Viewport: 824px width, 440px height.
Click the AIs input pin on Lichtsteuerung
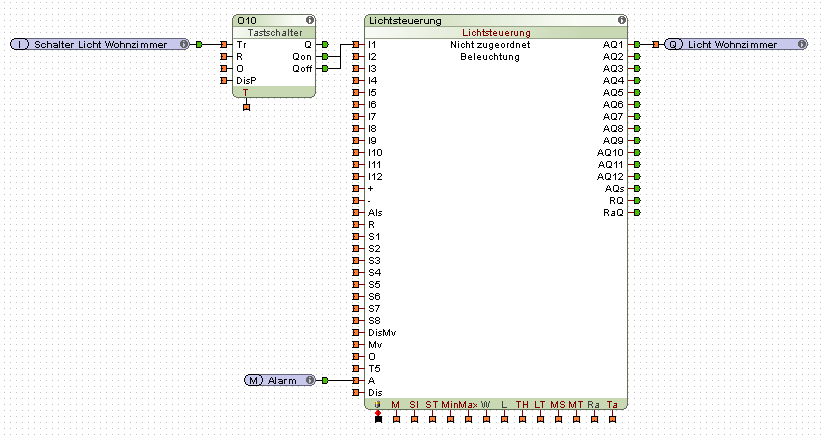[356, 213]
